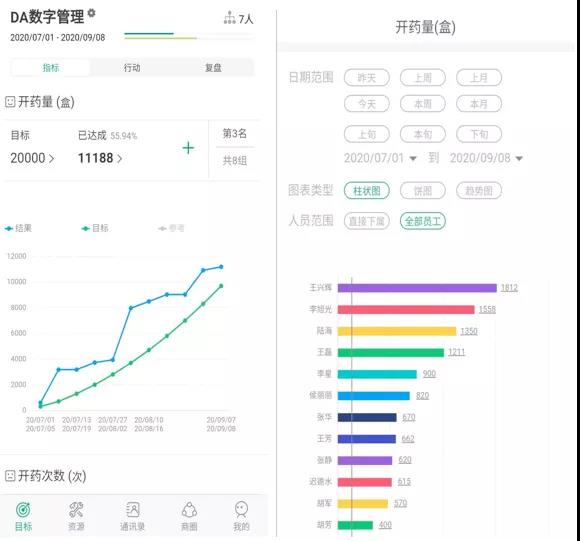Viewport: 580px width, 541px height.
Task: Click the purple 1812 bar
Action: [x=417, y=288]
